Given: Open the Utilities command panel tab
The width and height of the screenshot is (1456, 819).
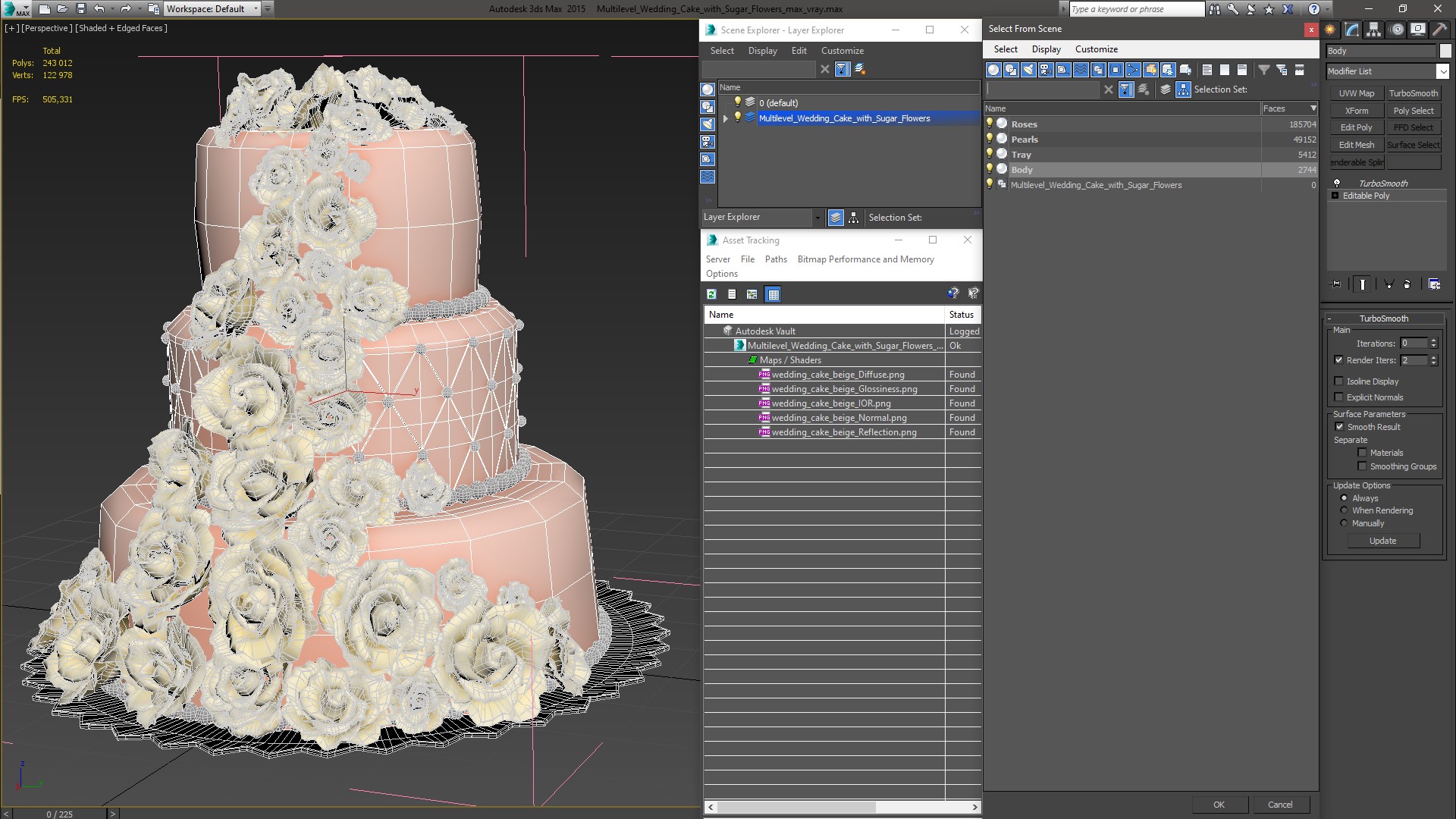Looking at the screenshot, I should coord(1439,30).
